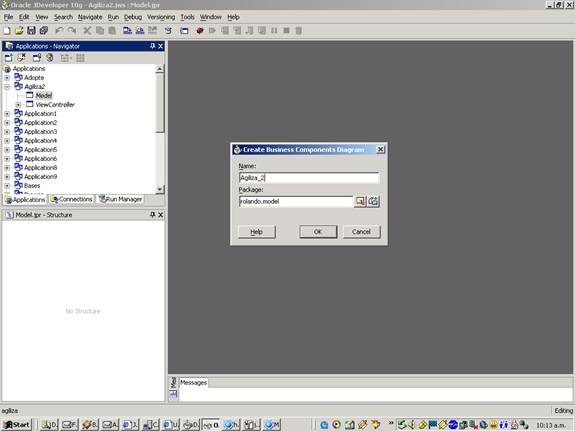The image size is (575, 432).
Task: Select the Application2 tree item
Action: 40,123
